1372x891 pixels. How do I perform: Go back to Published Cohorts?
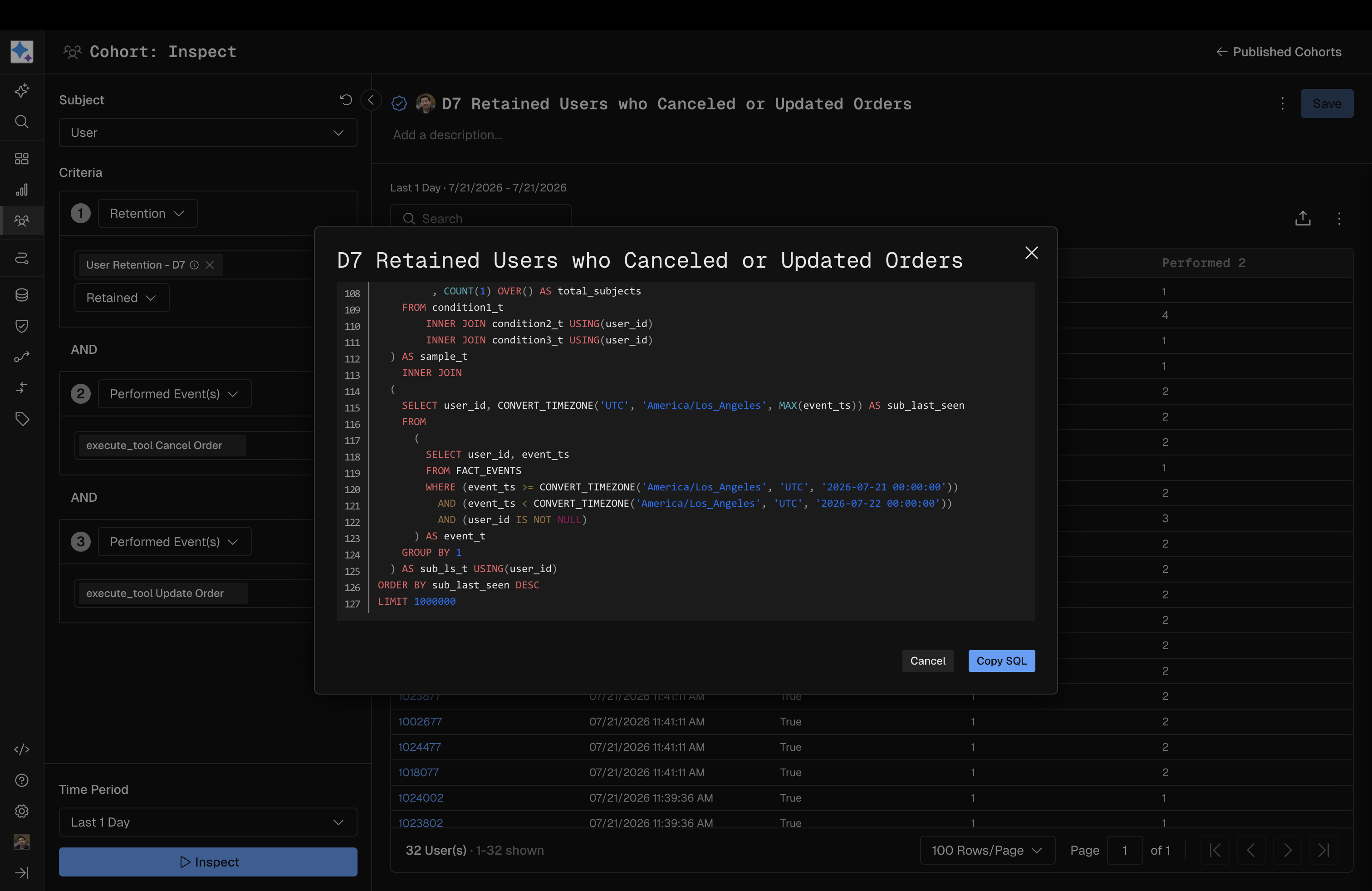[1279, 52]
